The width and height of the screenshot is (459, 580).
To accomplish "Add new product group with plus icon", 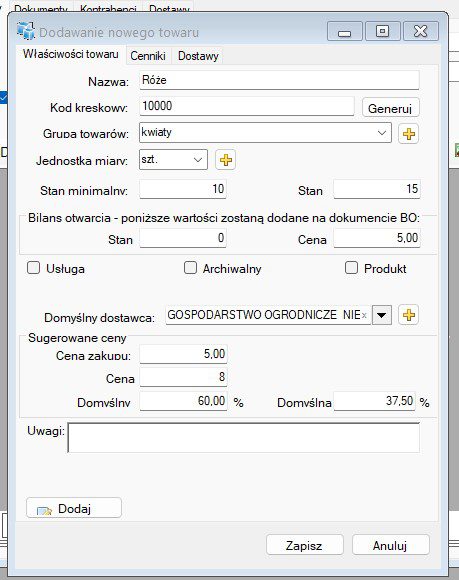I will click(x=408, y=134).
